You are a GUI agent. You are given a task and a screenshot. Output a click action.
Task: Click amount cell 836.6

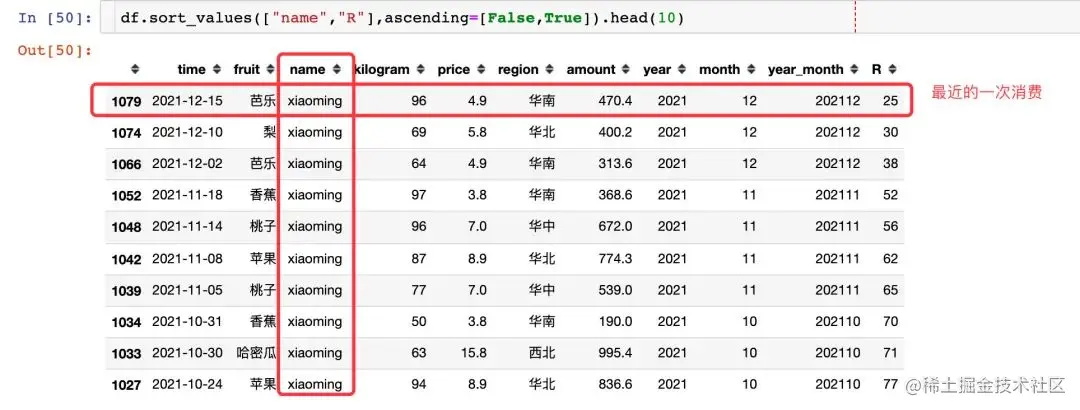coord(616,384)
